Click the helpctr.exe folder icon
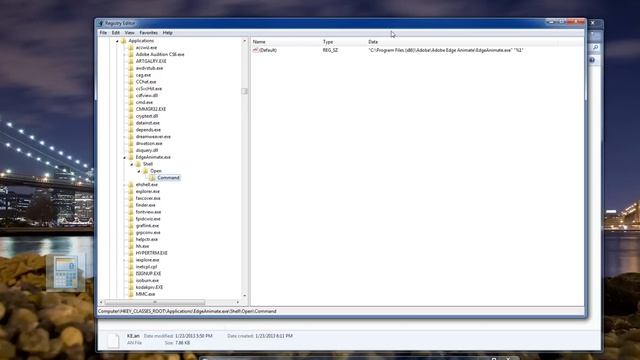 (131, 240)
